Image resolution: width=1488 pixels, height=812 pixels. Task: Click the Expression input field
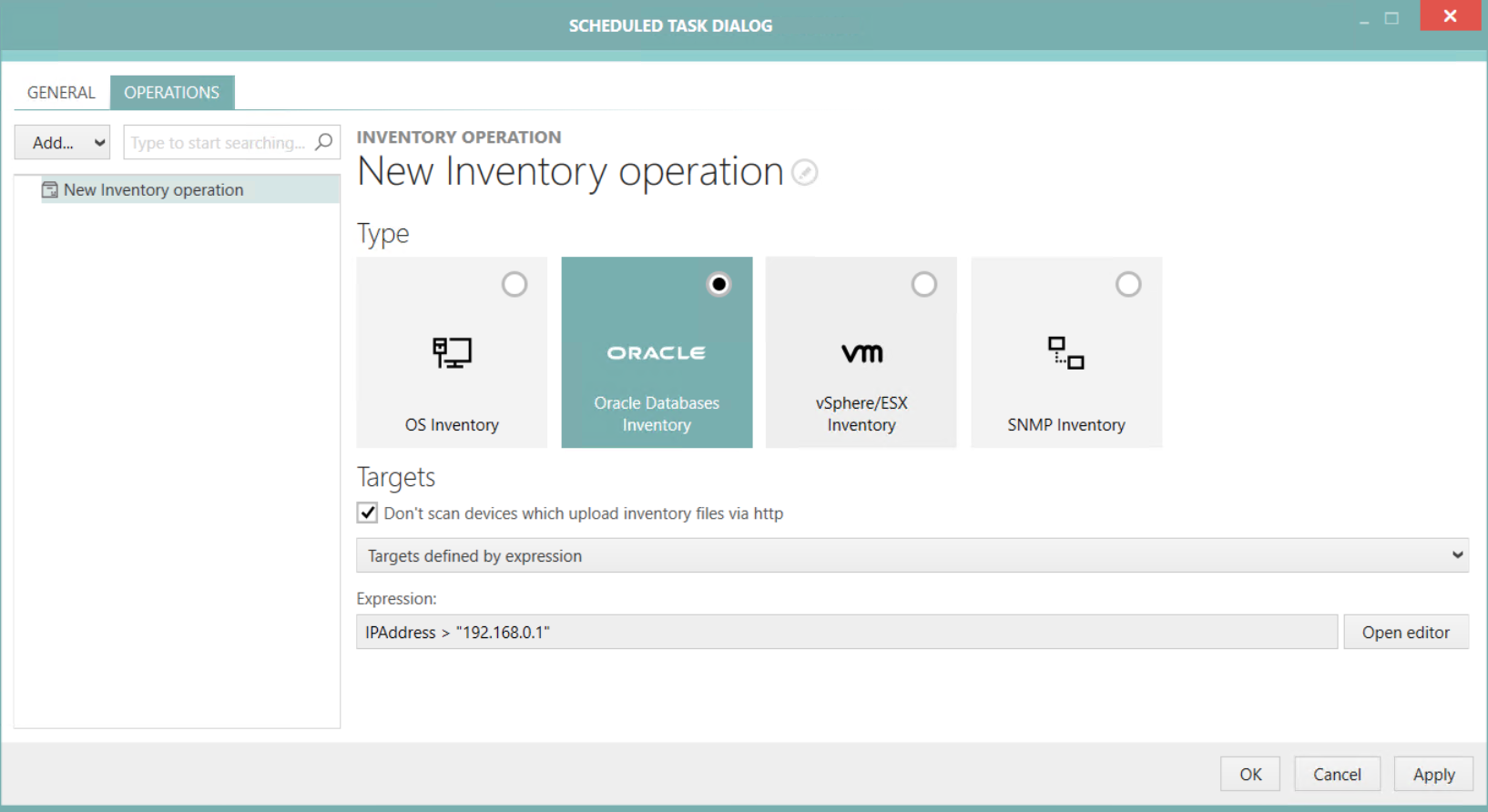846,633
